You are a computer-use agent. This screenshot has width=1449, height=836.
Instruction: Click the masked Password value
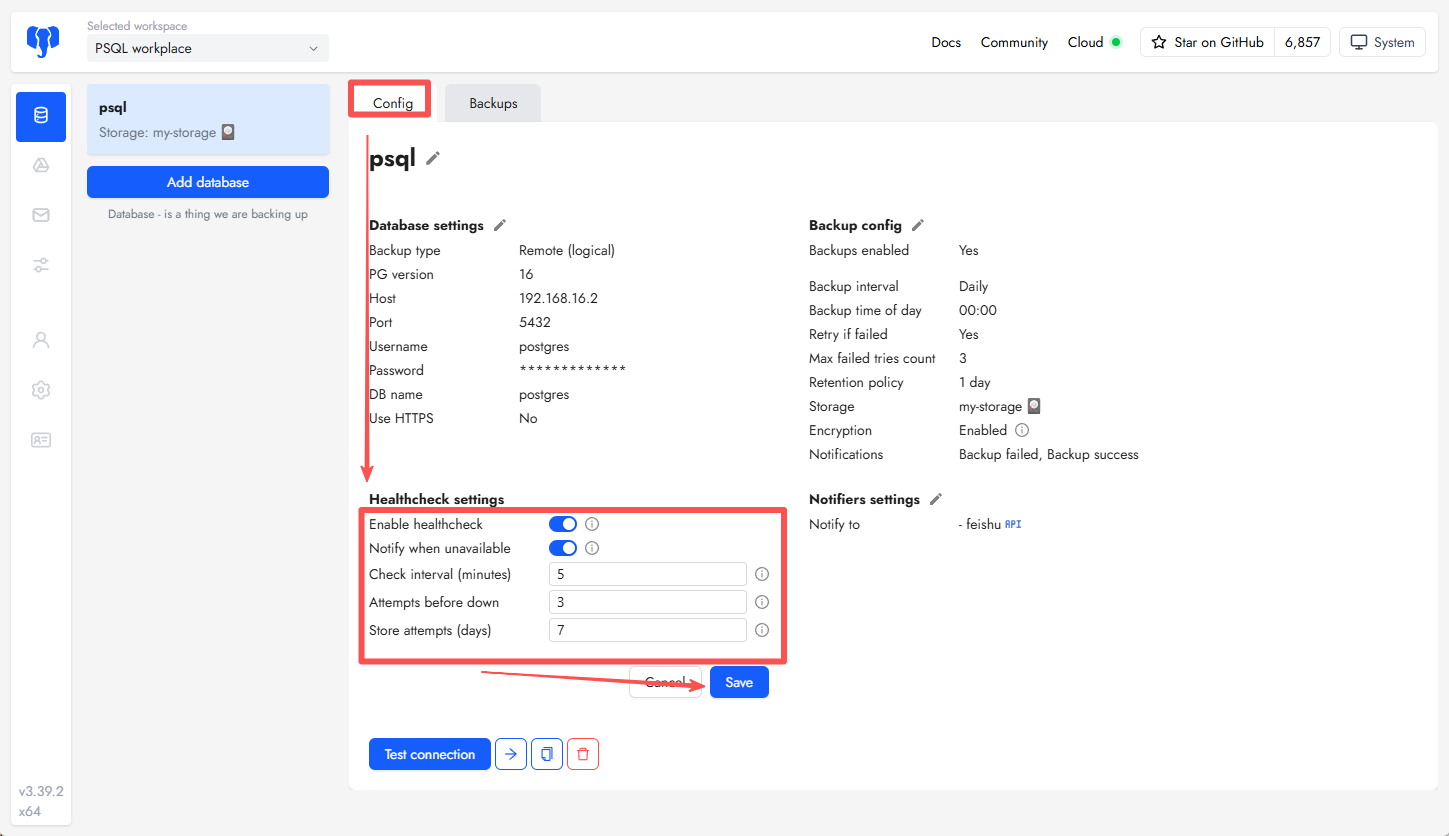point(573,370)
